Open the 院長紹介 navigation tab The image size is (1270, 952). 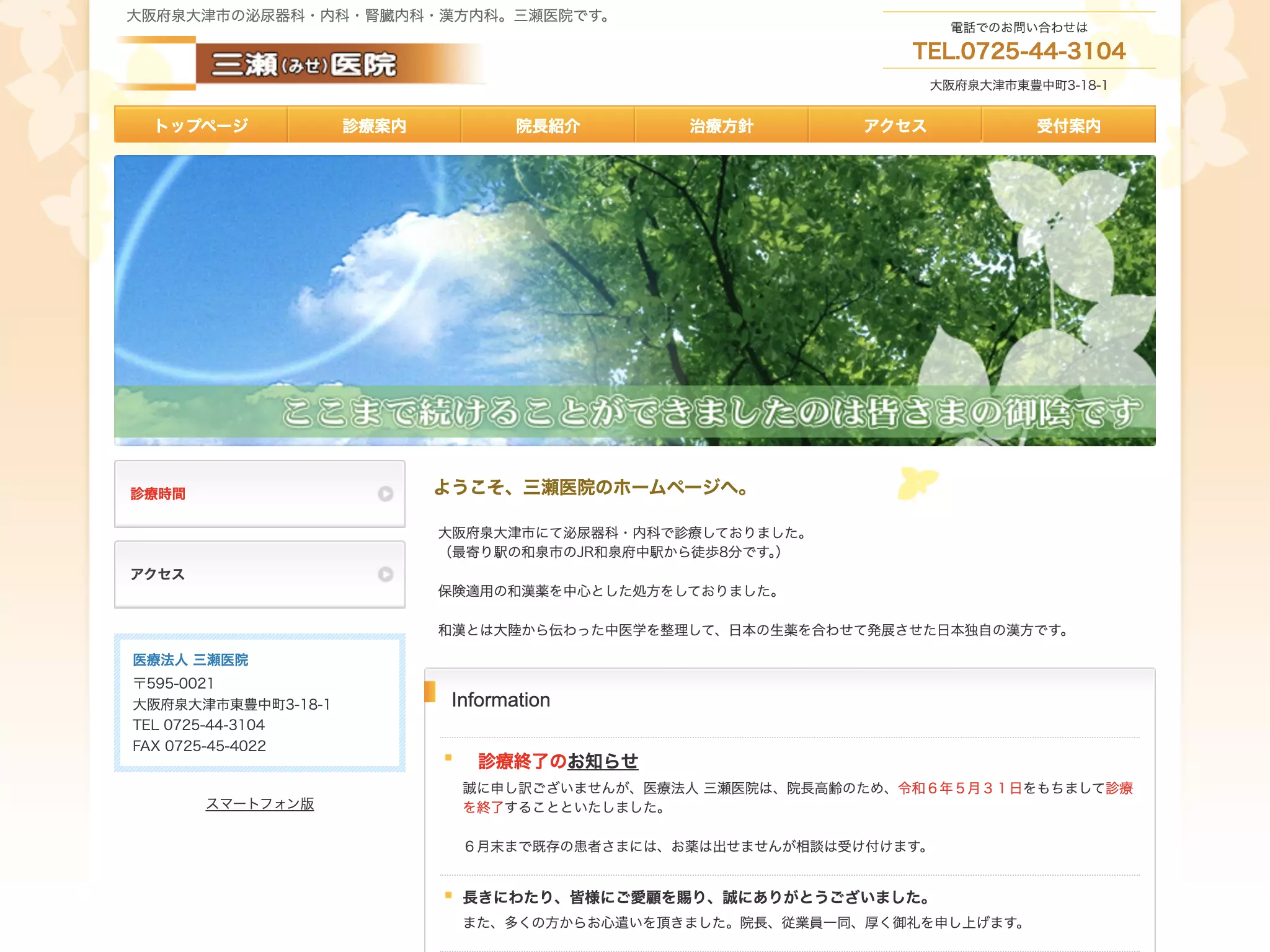tap(548, 125)
